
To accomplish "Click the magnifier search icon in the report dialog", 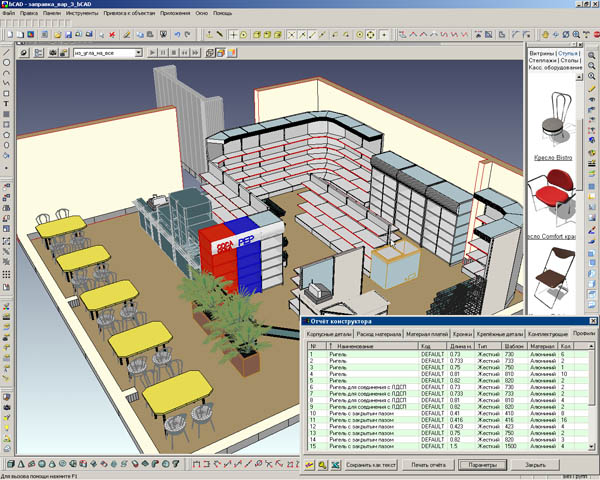I will 323,465.
